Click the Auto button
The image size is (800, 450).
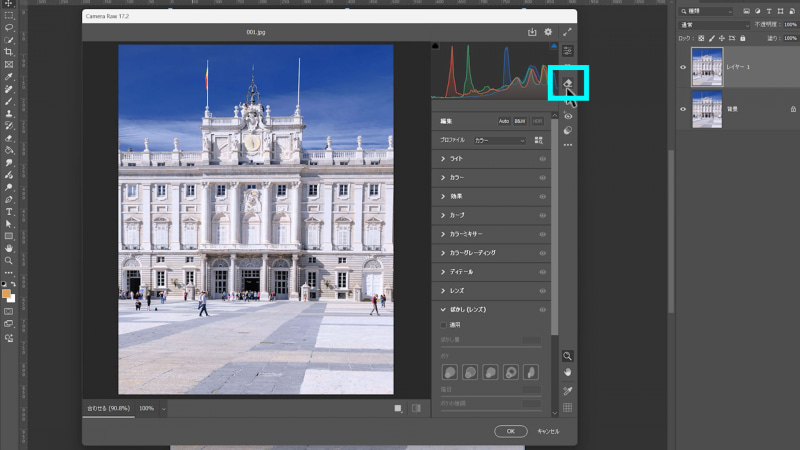tap(504, 121)
